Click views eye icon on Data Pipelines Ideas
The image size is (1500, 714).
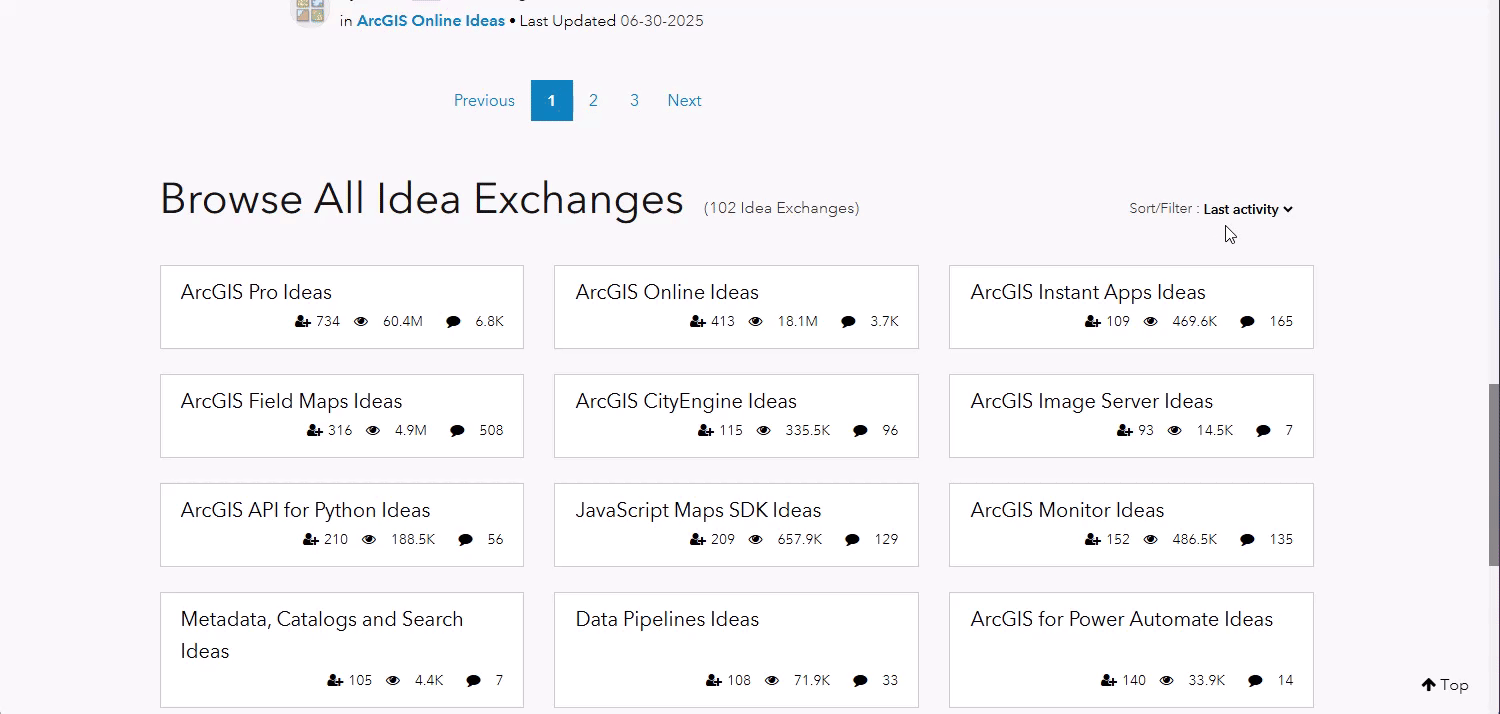click(772, 681)
